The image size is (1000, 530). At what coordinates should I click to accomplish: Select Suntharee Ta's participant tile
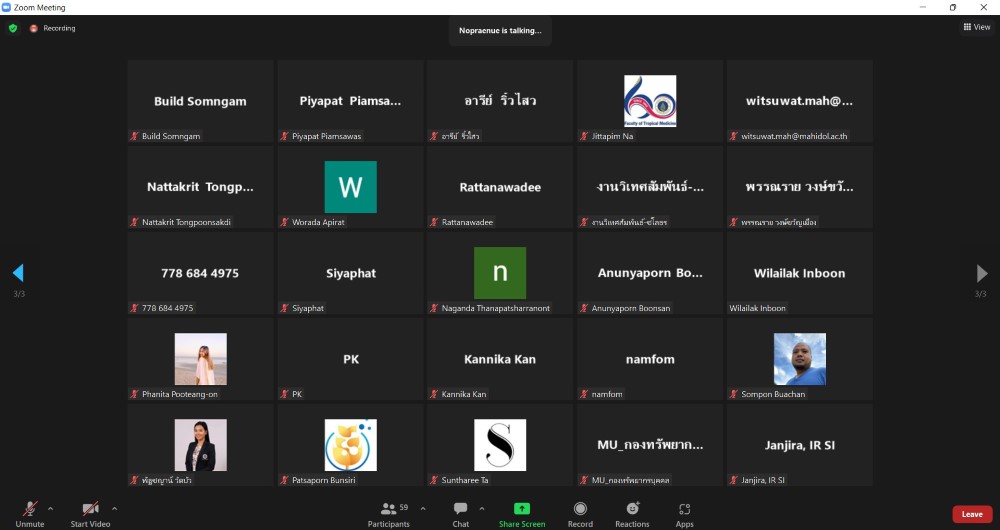pos(500,445)
